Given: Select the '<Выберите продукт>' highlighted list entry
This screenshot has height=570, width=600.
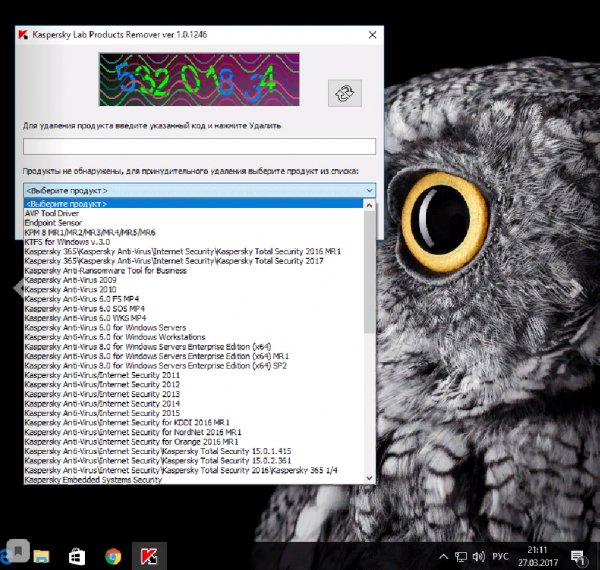Looking at the screenshot, I should 193,204.
